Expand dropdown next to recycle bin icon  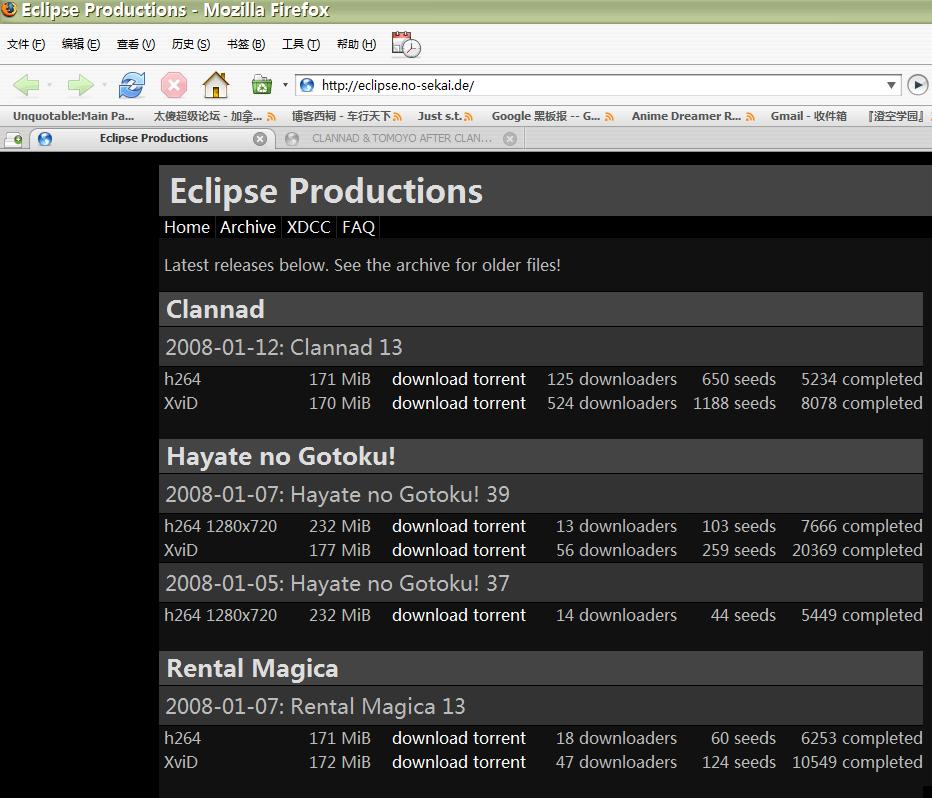click(x=285, y=85)
